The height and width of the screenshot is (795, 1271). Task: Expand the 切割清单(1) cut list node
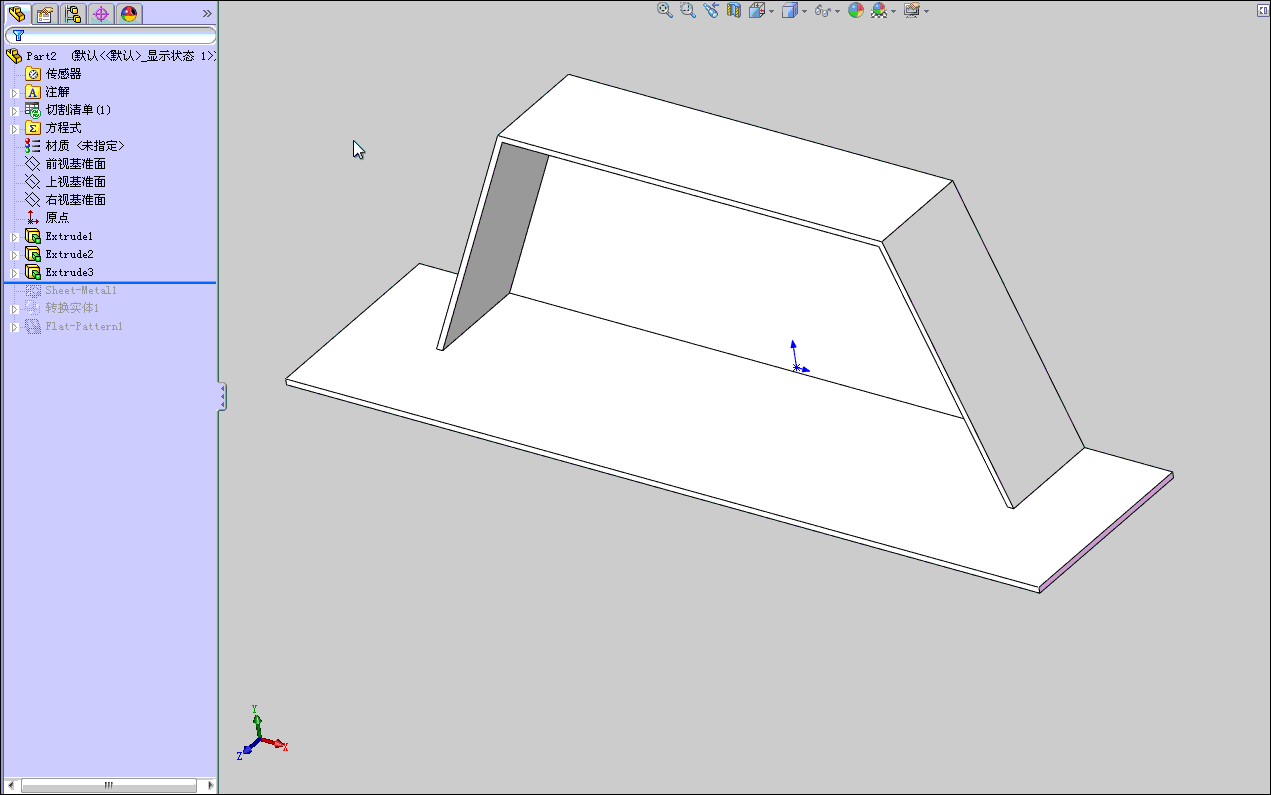pos(14,111)
